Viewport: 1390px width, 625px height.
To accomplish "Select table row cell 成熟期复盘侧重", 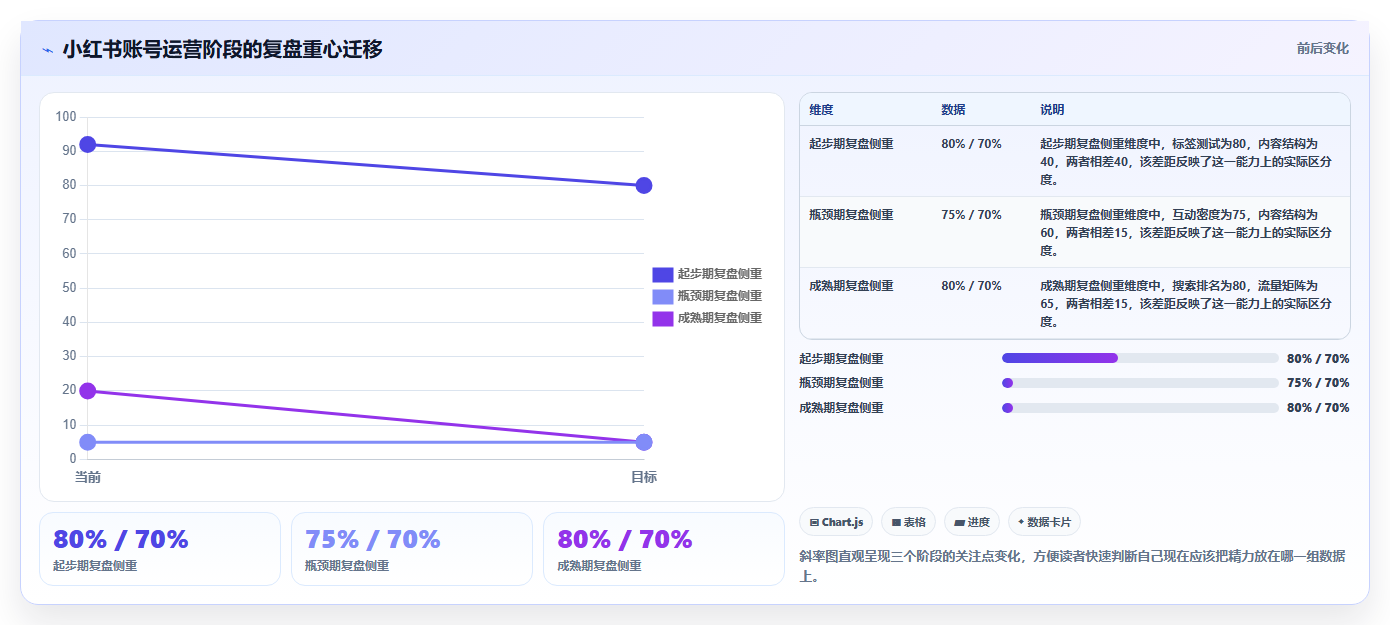I will [852, 286].
